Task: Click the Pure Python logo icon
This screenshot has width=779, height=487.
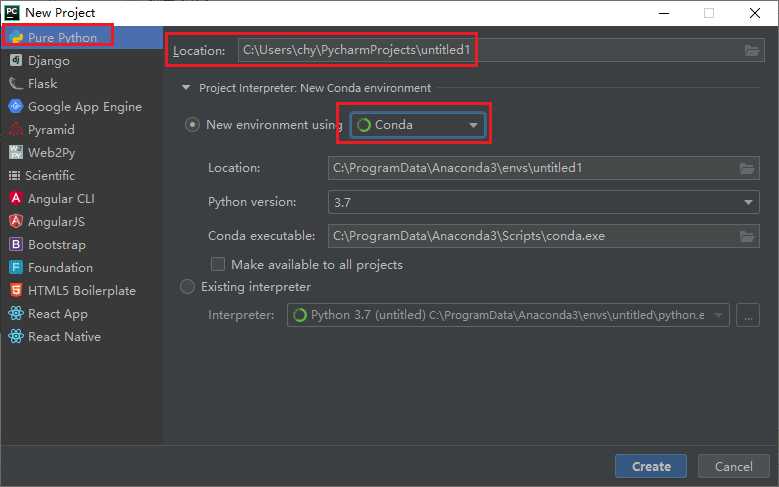Action: (16, 37)
